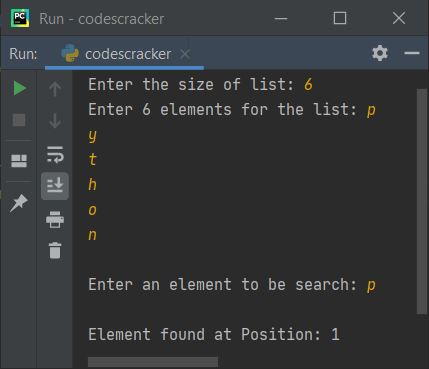Open the Restore Layout icon
This screenshot has height=369, width=429.
pyautogui.click(x=19, y=161)
